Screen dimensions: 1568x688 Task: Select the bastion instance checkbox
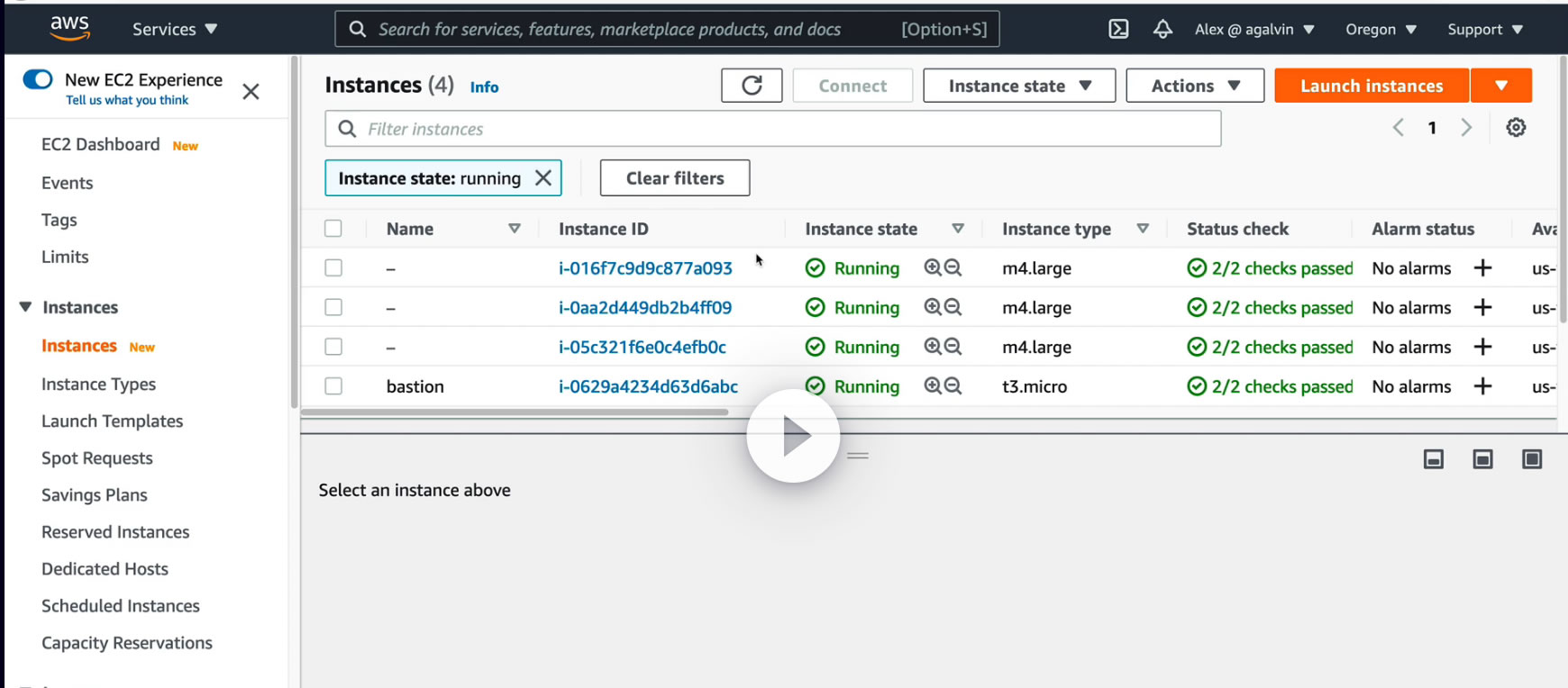pos(333,386)
